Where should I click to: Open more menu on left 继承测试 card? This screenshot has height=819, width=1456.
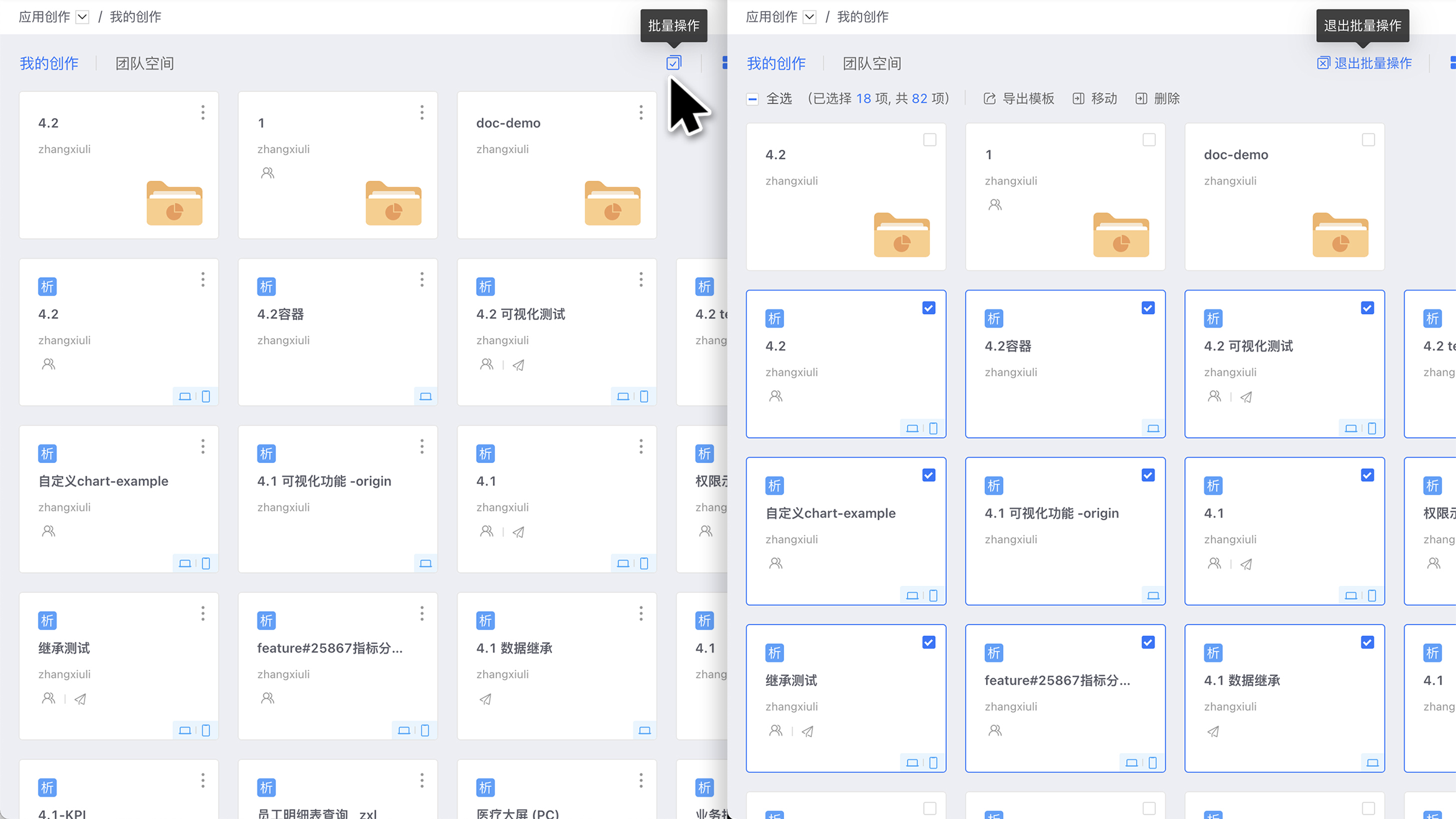pyautogui.click(x=203, y=614)
